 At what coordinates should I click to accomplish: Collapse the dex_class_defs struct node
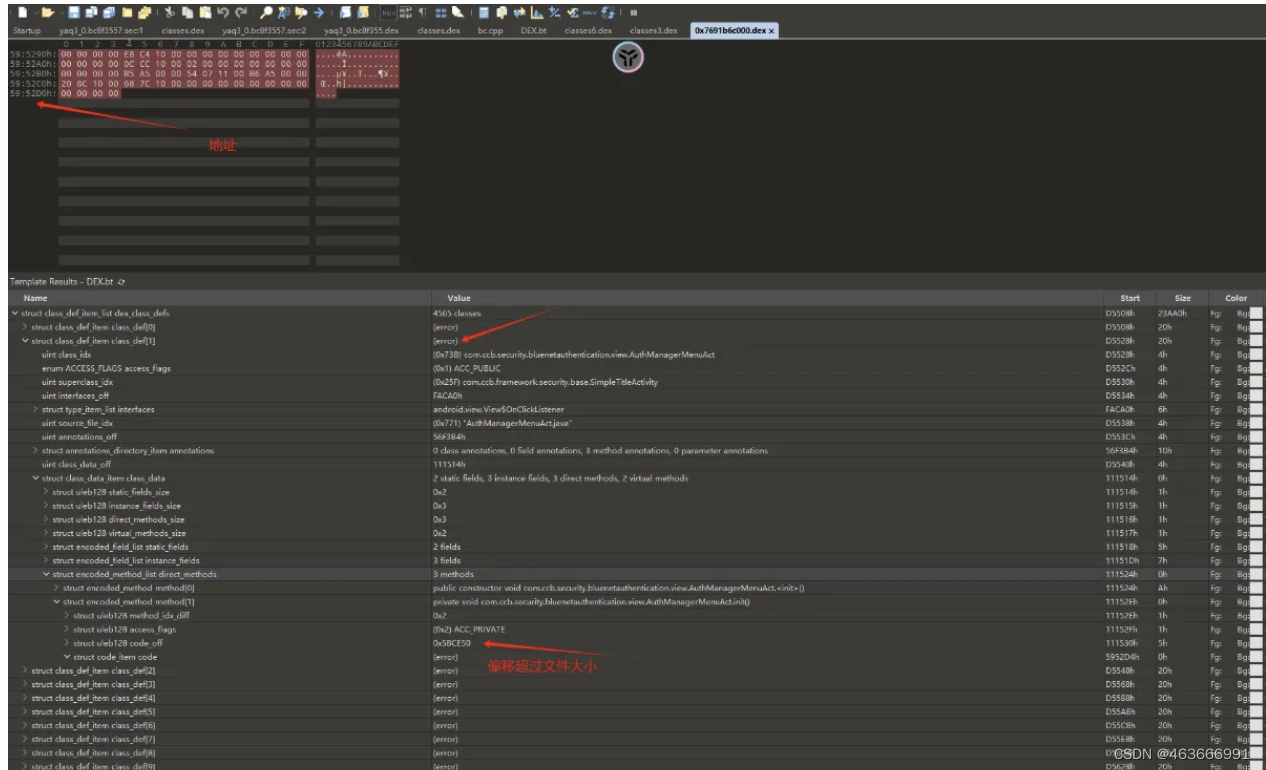click(x=14, y=313)
